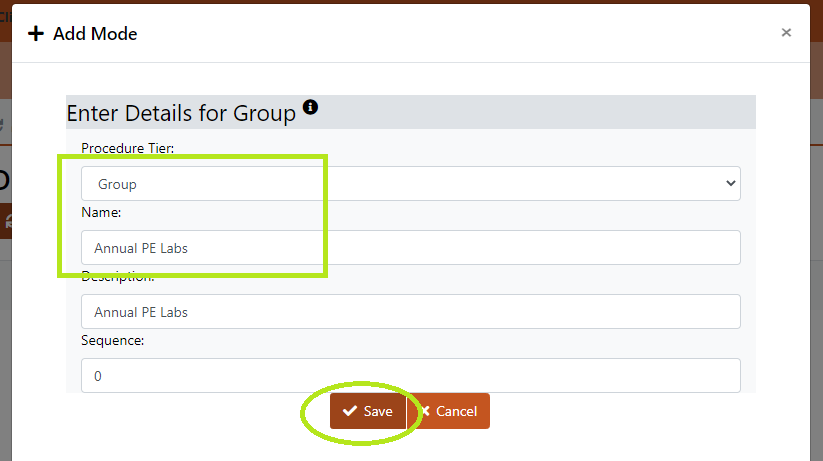Viewport: 823px width, 461px height.
Task: Save the new group
Action: pos(368,411)
